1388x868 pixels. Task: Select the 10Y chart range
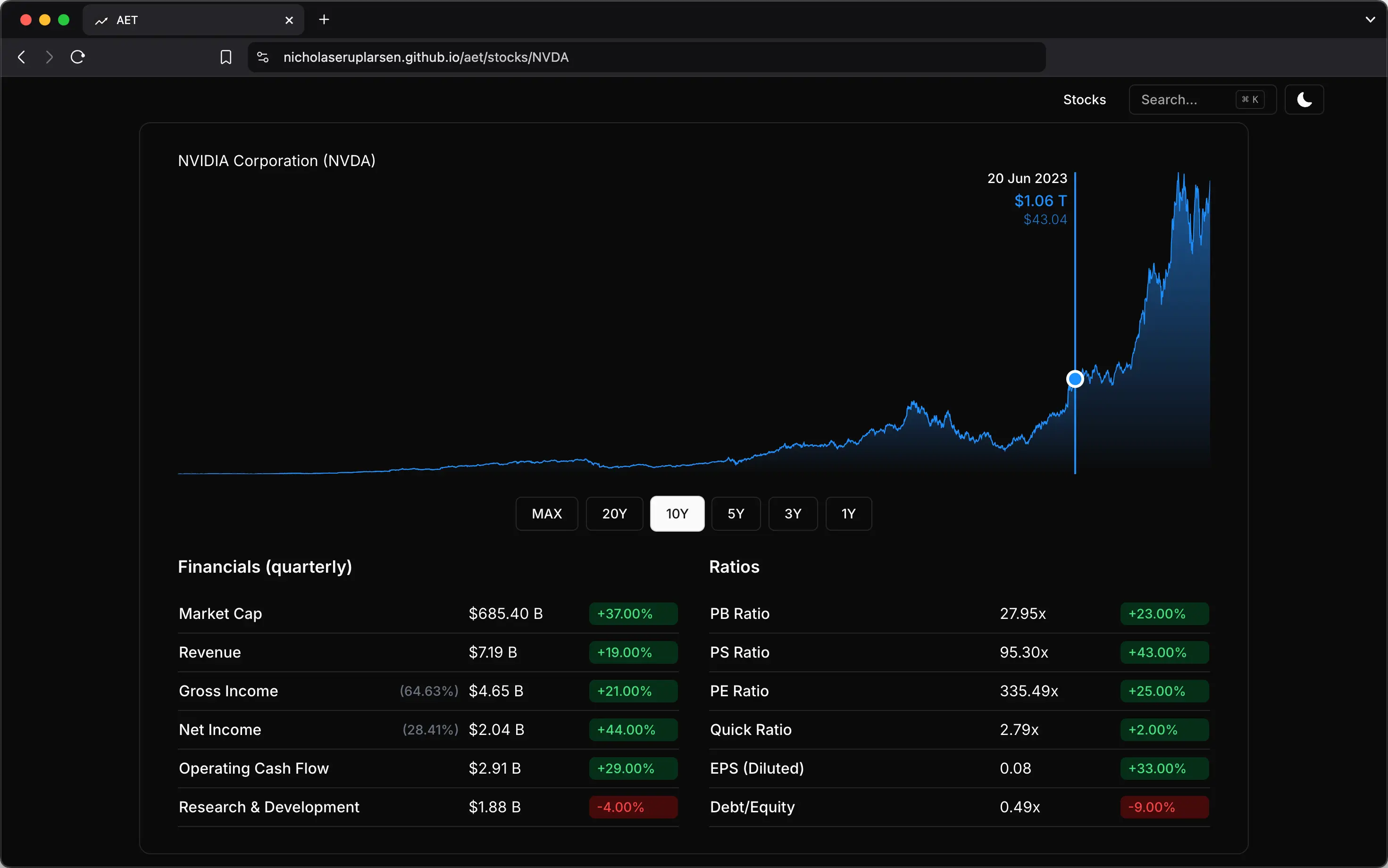(x=677, y=514)
